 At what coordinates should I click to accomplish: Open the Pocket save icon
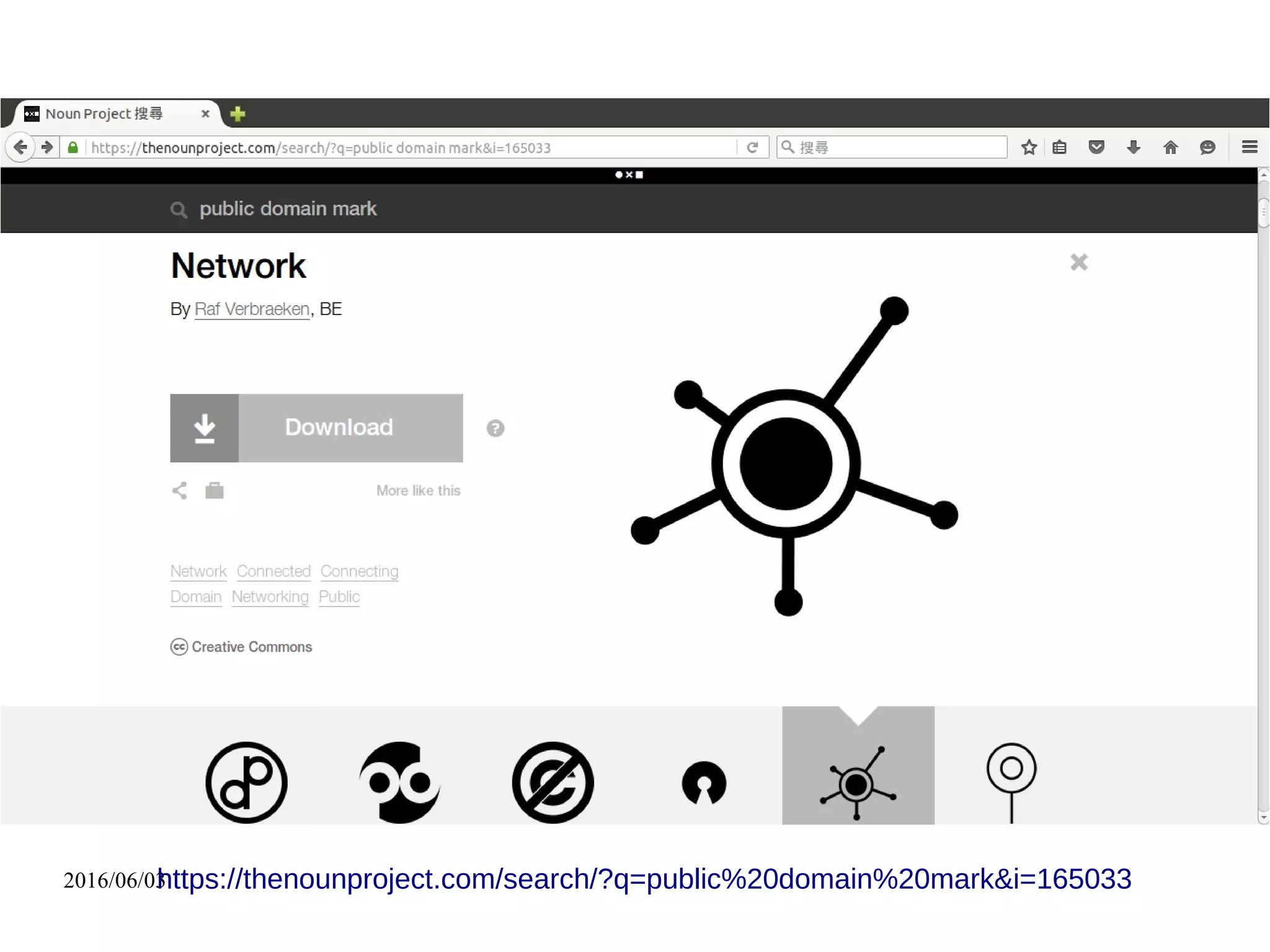(1096, 148)
